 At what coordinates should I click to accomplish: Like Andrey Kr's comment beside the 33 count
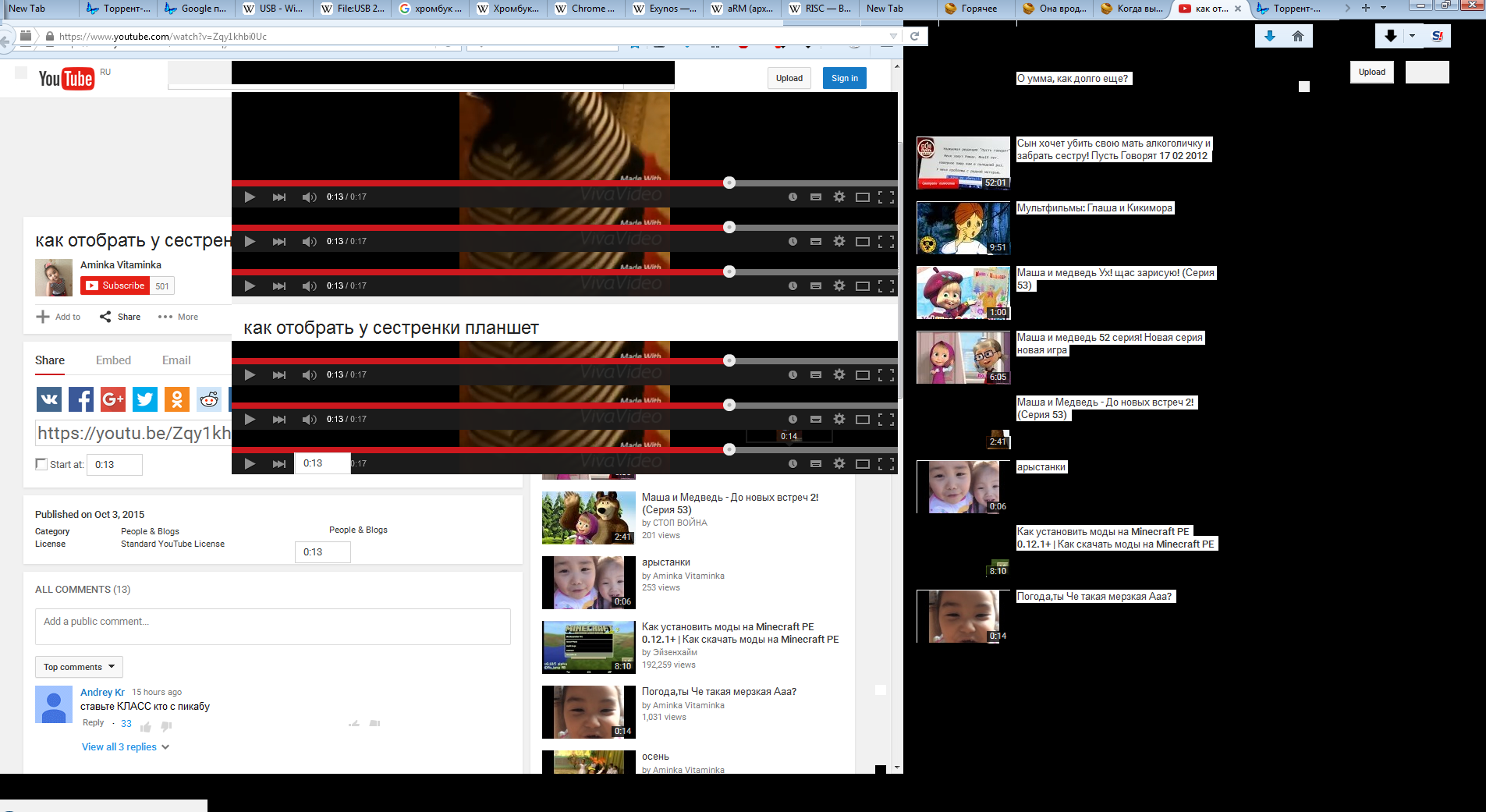(146, 727)
